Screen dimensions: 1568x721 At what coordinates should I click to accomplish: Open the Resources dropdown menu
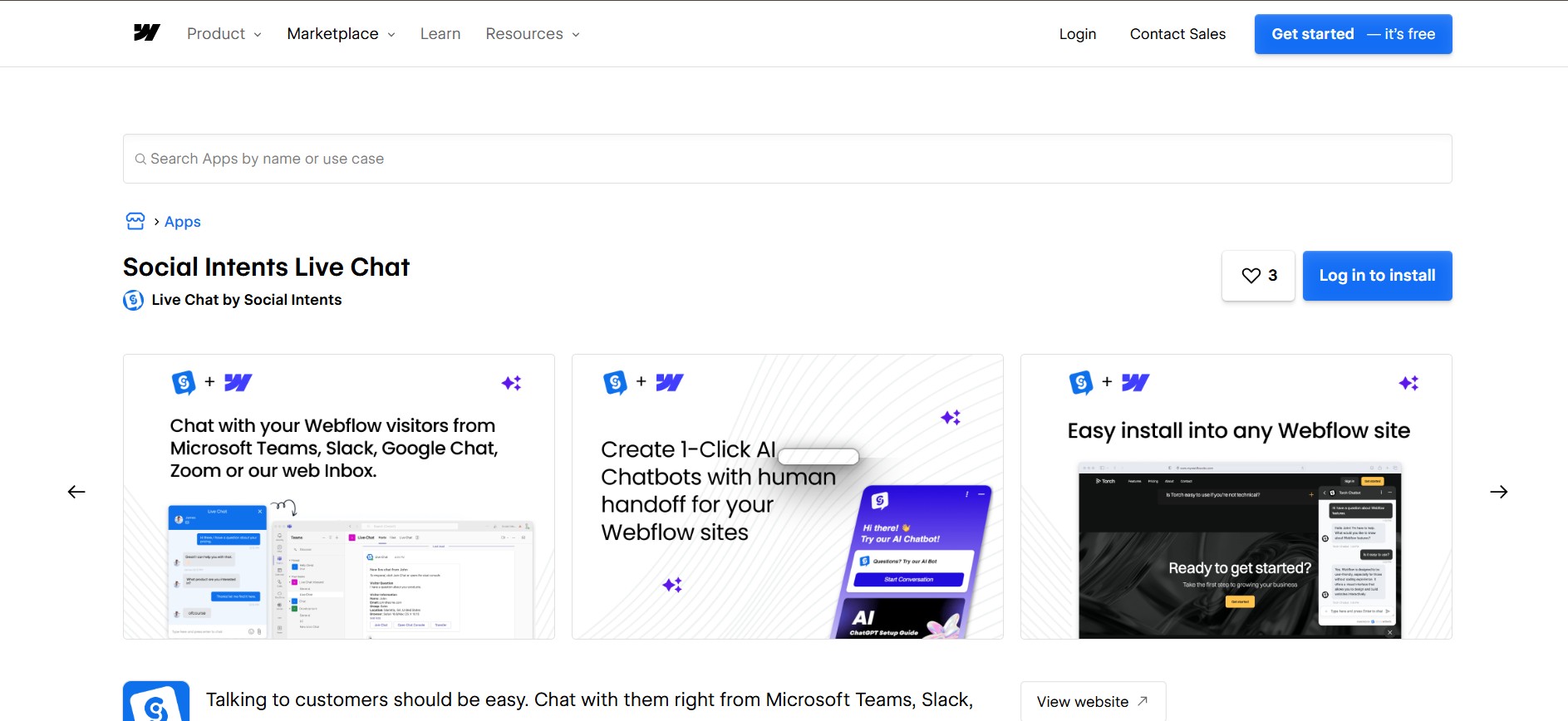coord(533,34)
